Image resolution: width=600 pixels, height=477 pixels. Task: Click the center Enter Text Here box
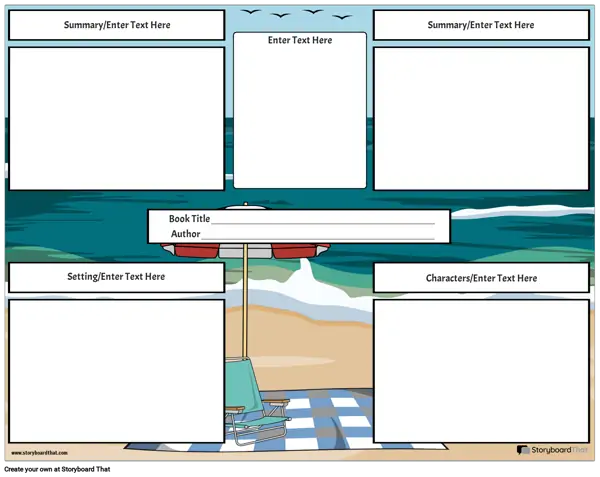point(300,115)
